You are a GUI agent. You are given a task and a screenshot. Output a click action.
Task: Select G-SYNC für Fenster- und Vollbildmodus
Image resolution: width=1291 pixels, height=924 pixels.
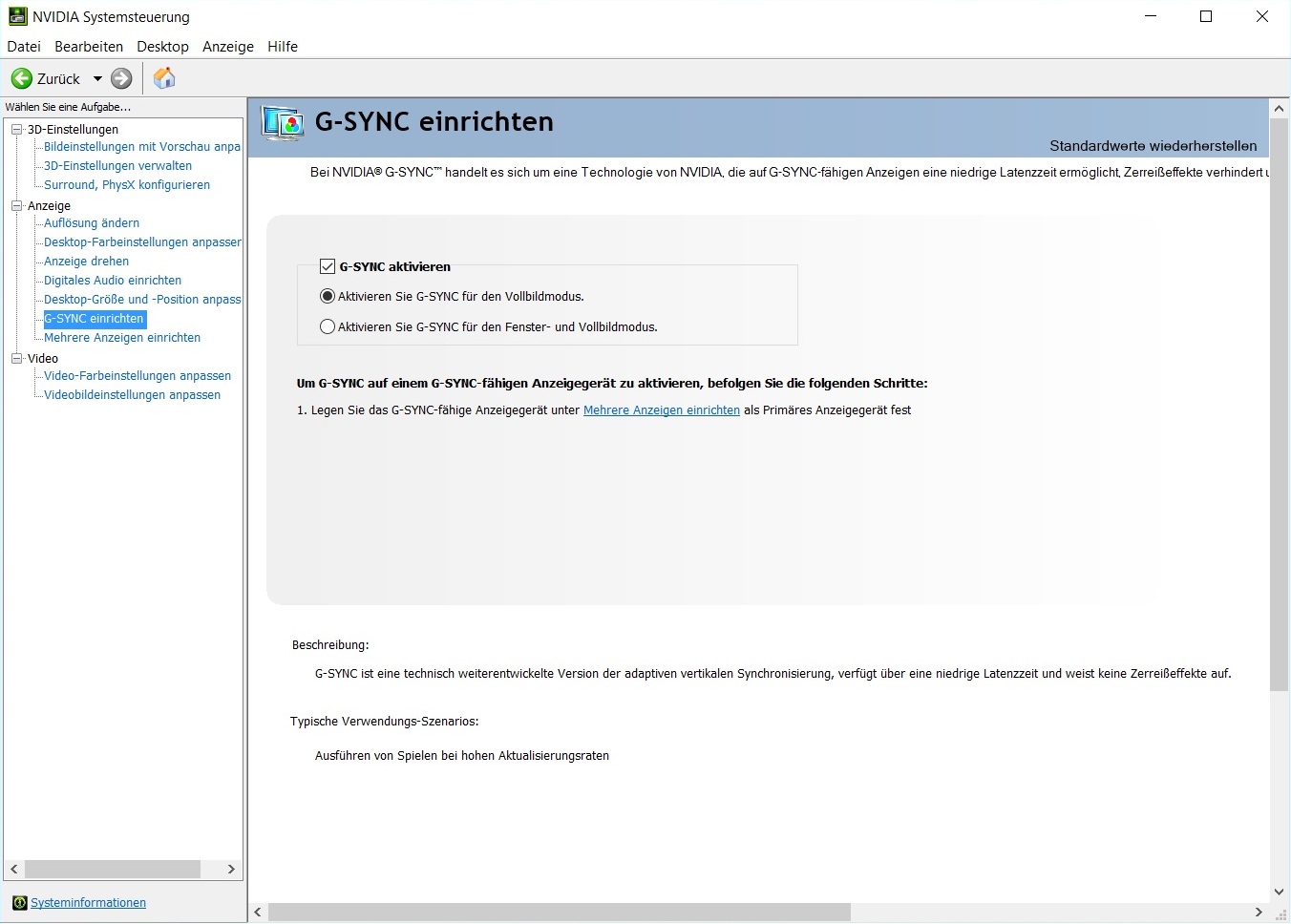[x=328, y=326]
